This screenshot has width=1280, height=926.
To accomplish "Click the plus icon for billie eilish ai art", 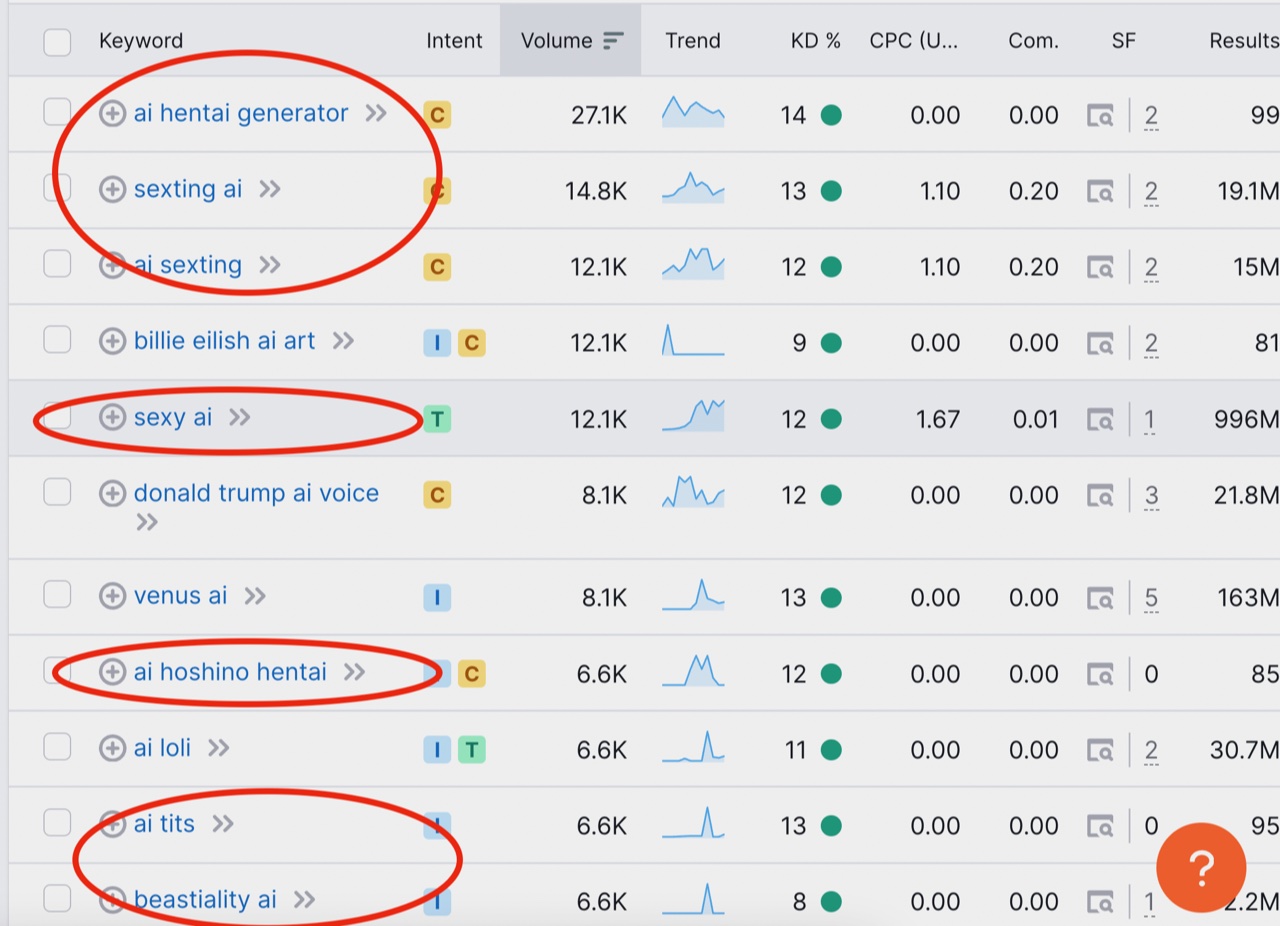I will coord(112,342).
